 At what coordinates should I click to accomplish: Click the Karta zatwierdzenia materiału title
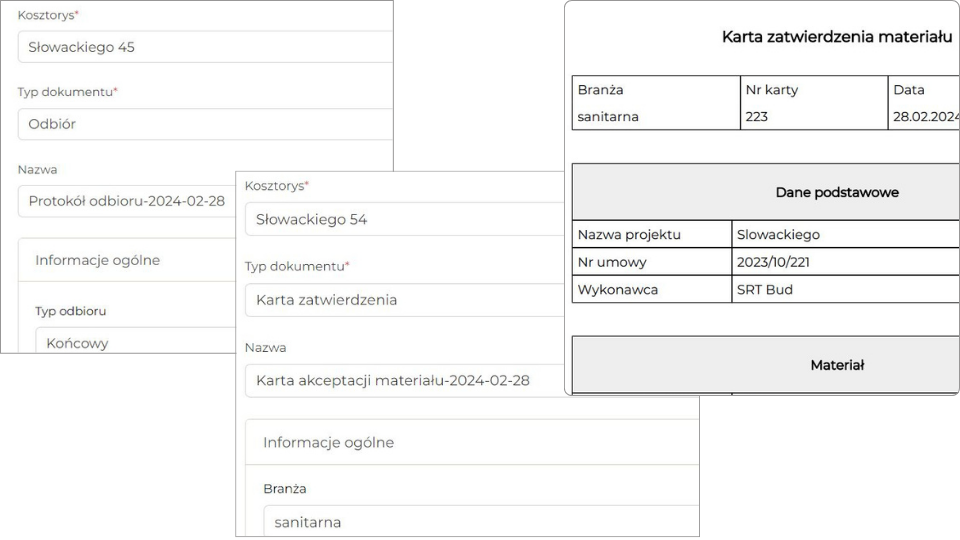click(837, 37)
